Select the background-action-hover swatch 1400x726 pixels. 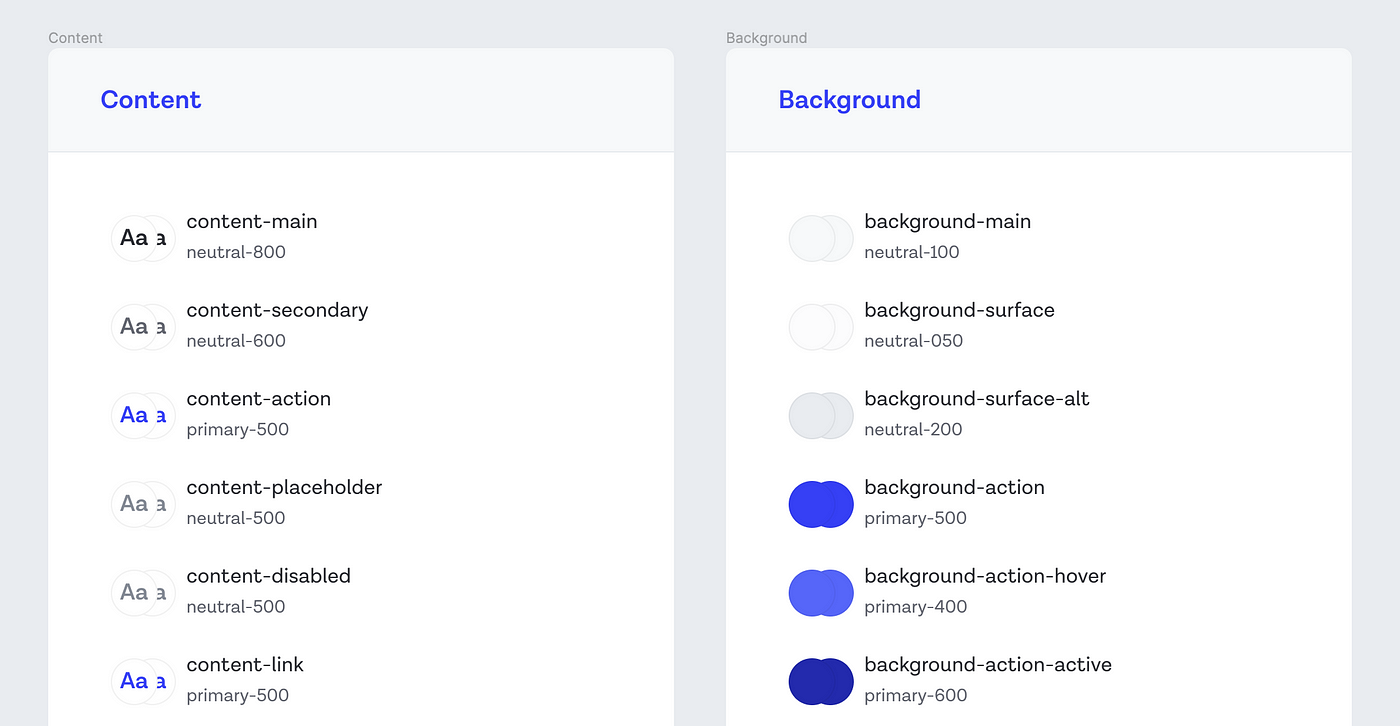click(821, 593)
